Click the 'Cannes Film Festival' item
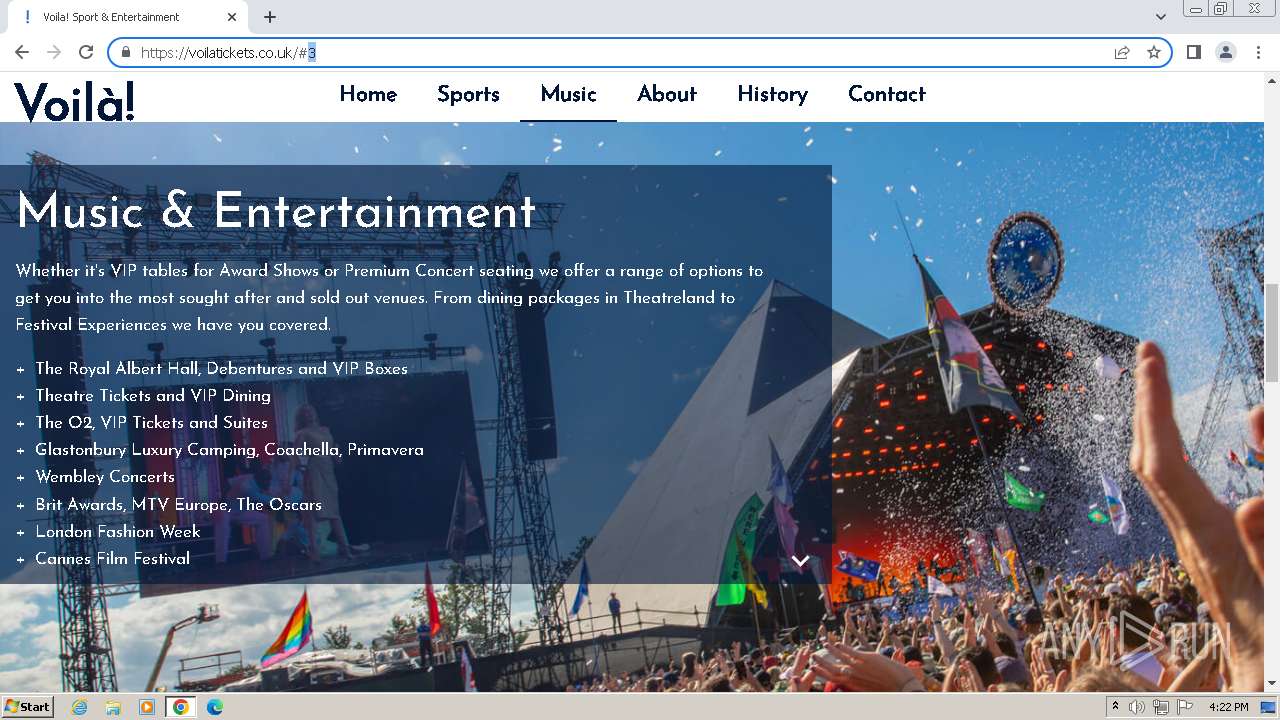 point(113,558)
